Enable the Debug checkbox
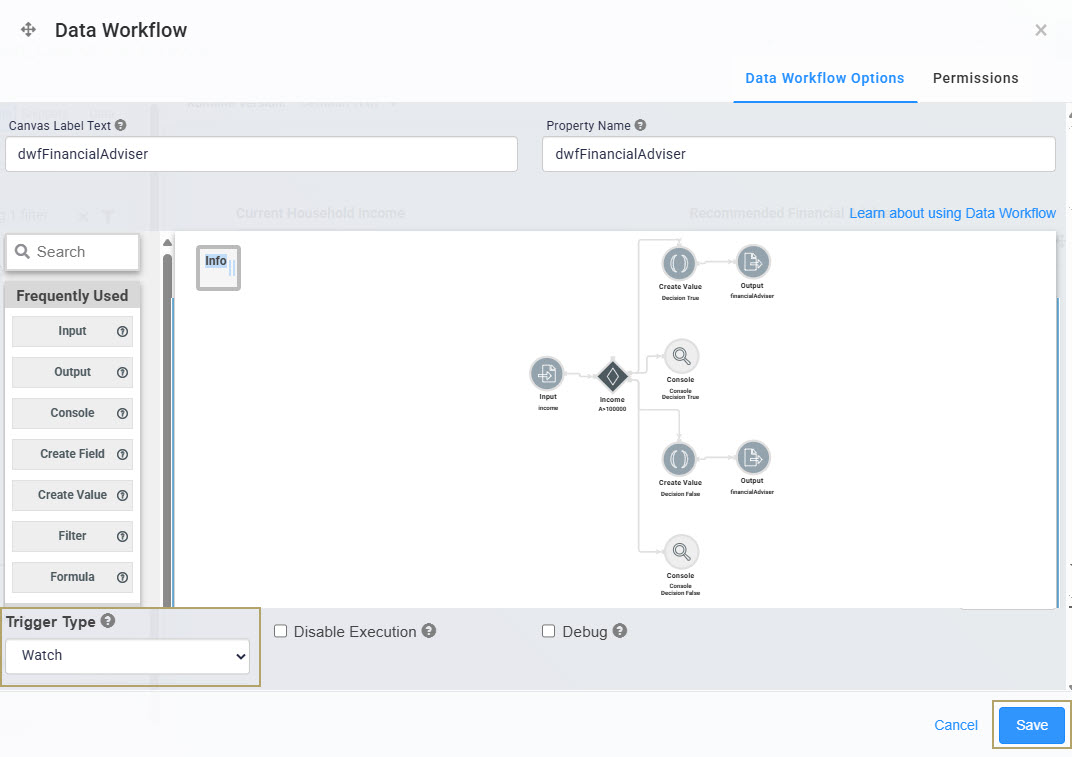Viewport: 1072px width, 757px height. [x=548, y=631]
